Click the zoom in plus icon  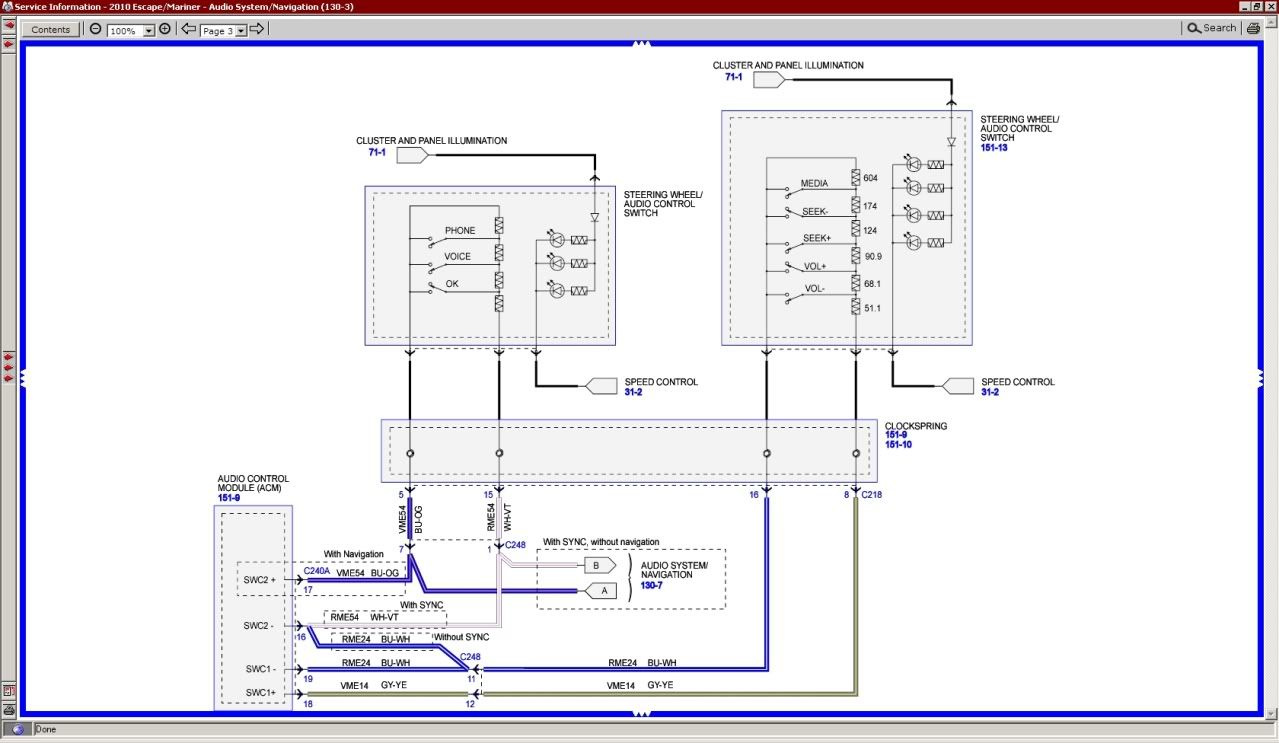pyautogui.click(x=165, y=29)
